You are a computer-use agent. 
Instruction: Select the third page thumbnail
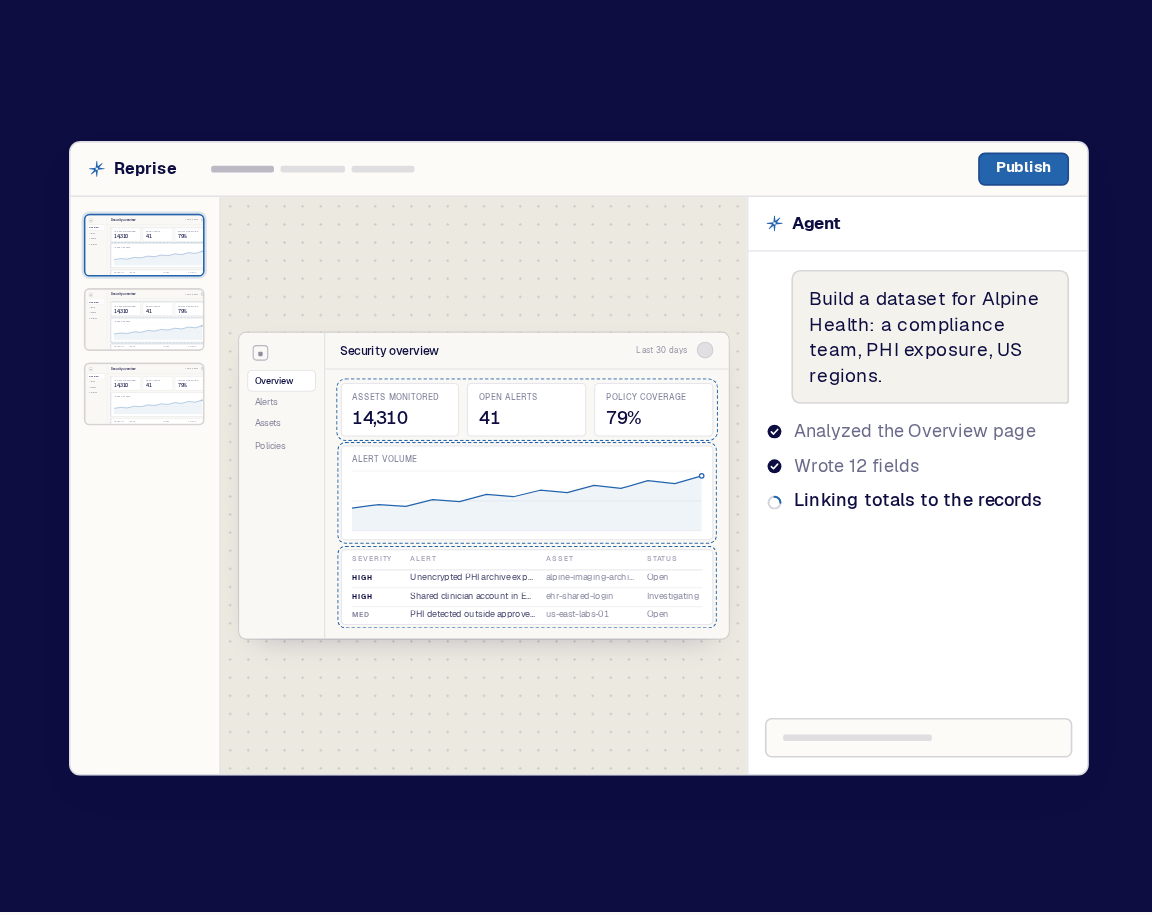[144, 394]
